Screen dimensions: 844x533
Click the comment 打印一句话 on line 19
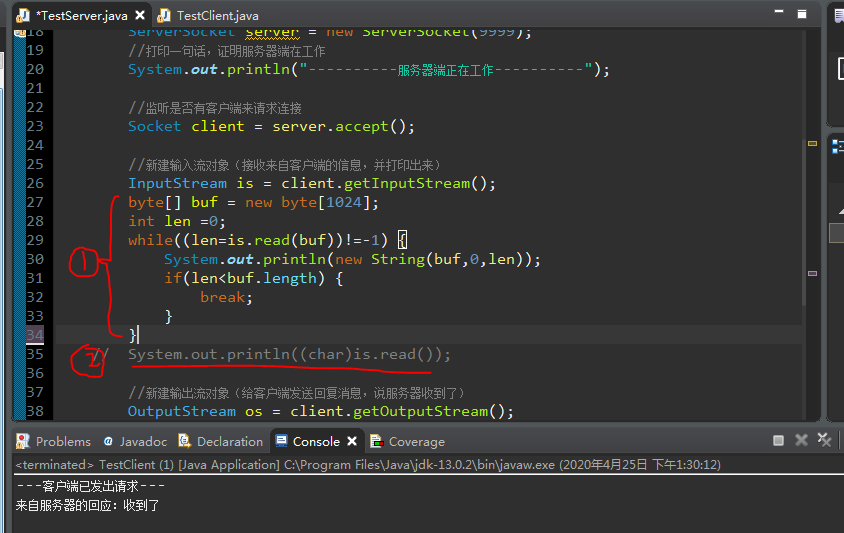click(227, 51)
